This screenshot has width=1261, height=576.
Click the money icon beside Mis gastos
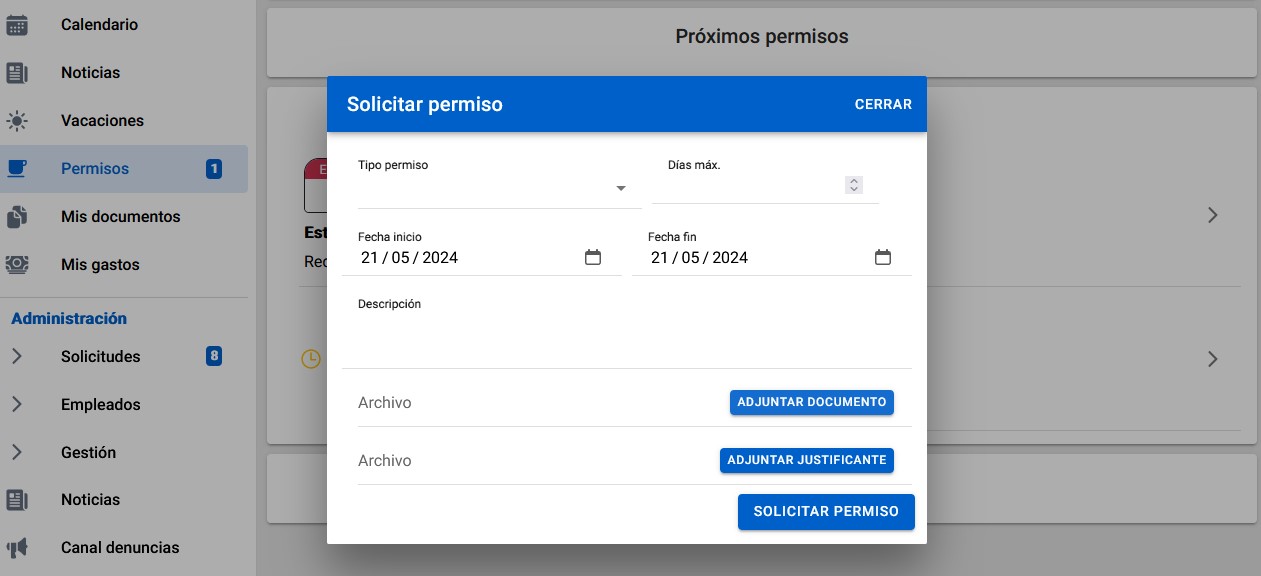(x=17, y=265)
